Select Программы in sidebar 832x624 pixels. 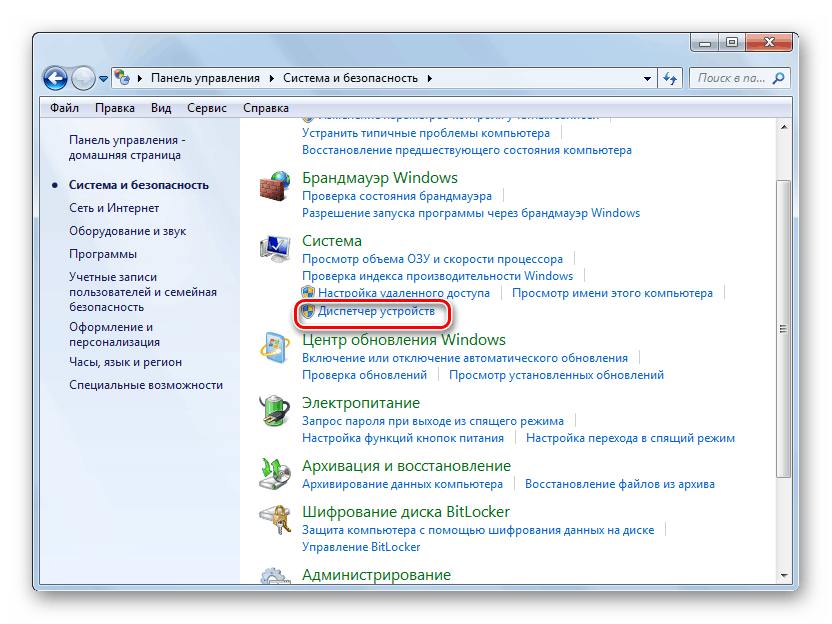(103, 254)
